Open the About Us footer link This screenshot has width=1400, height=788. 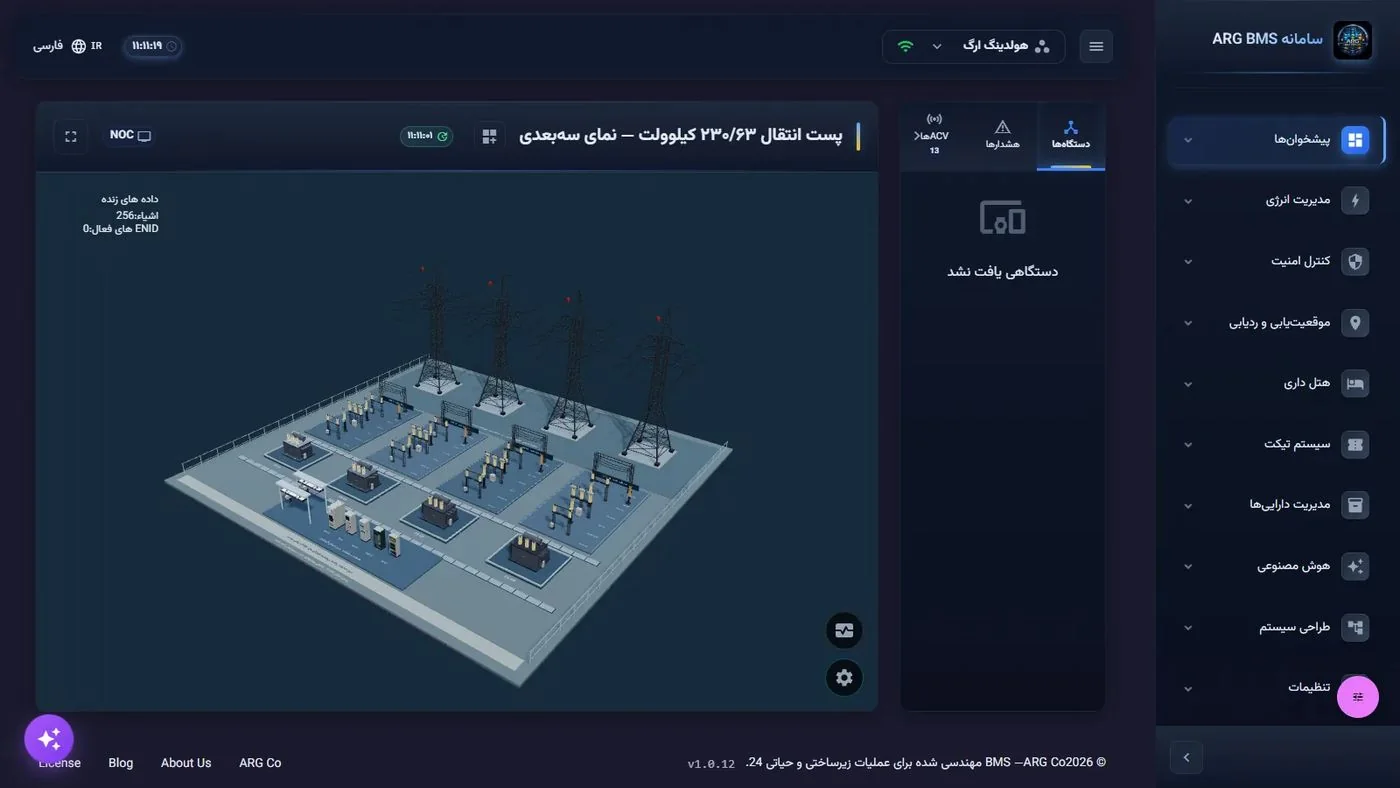pyautogui.click(x=186, y=763)
